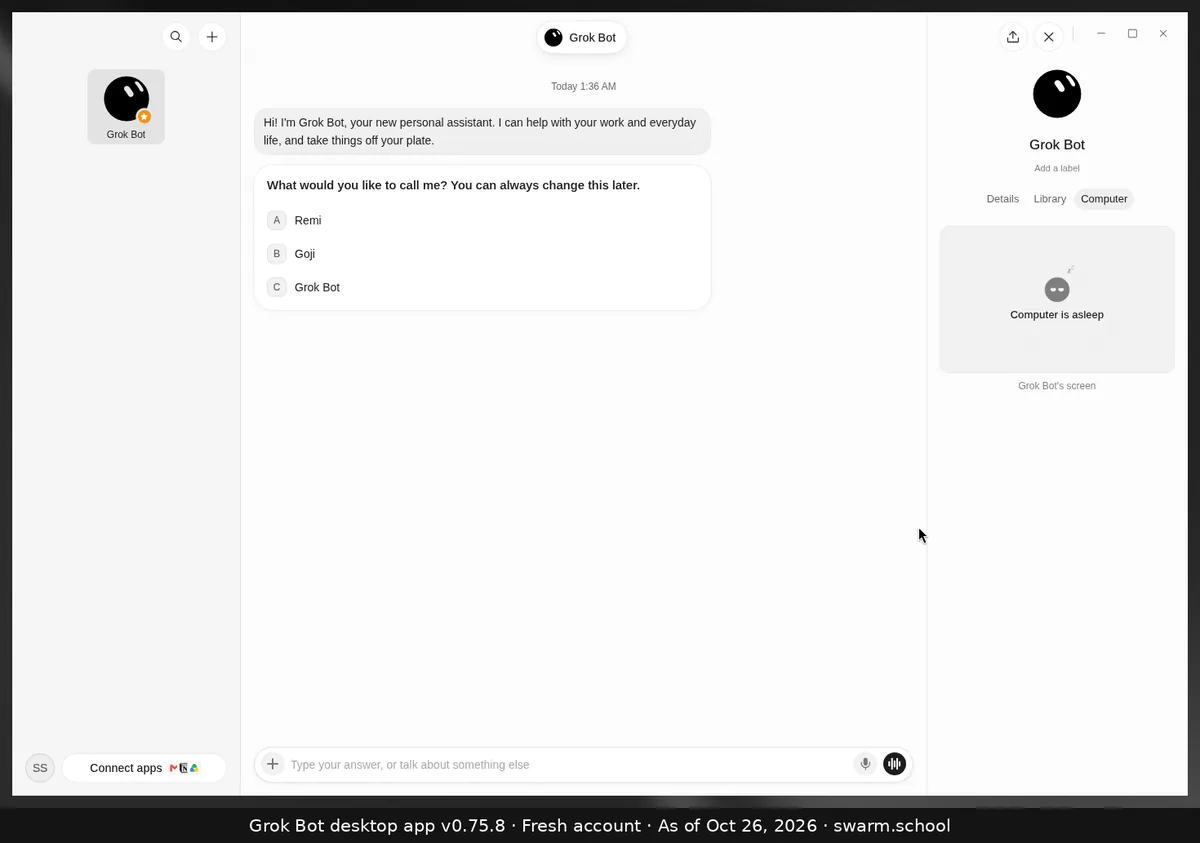Click the microphone dictation icon
This screenshot has height=843, width=1200.
865,764
